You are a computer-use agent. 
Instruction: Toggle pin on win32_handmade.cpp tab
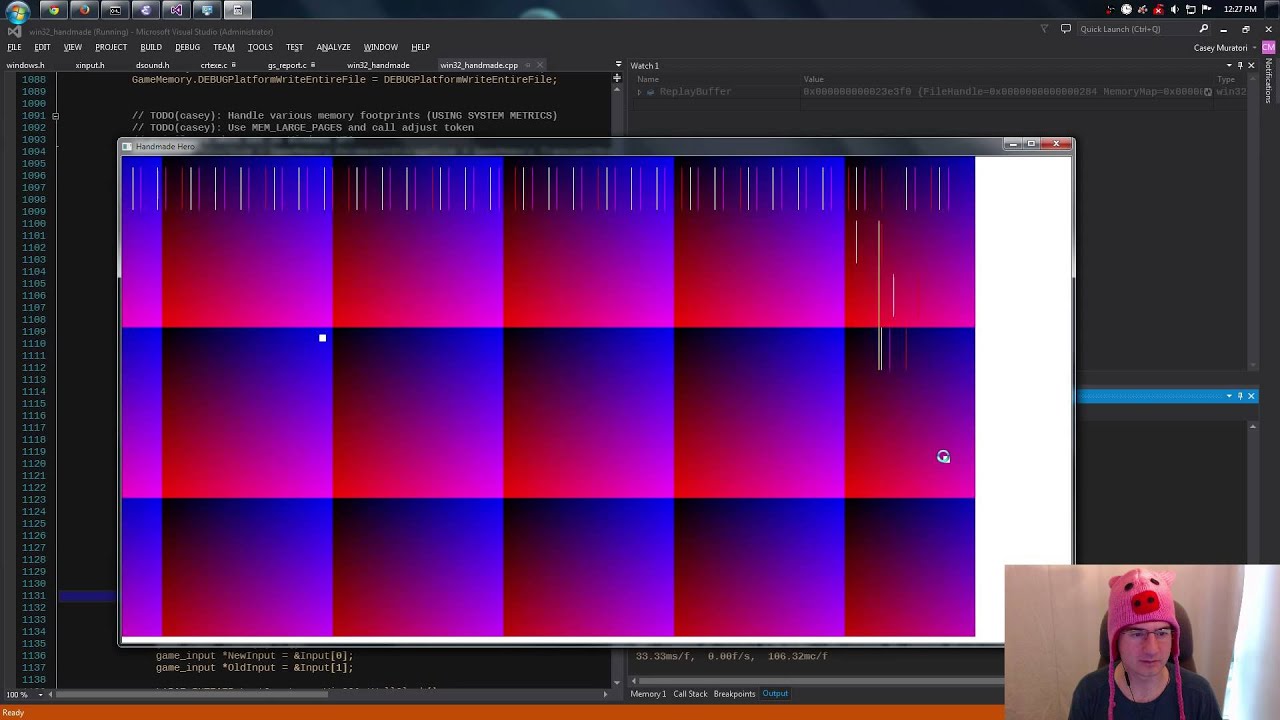tap(528, 66)
